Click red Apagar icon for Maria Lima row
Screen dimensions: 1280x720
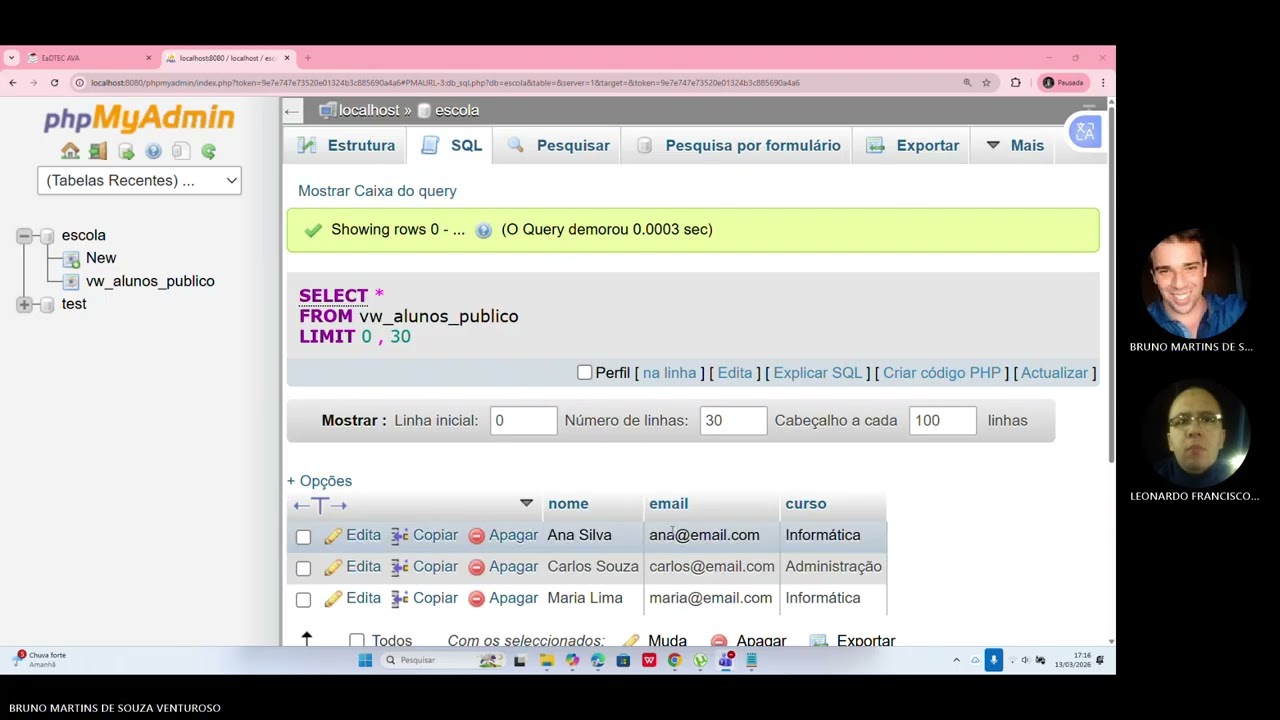pos(477,599)
